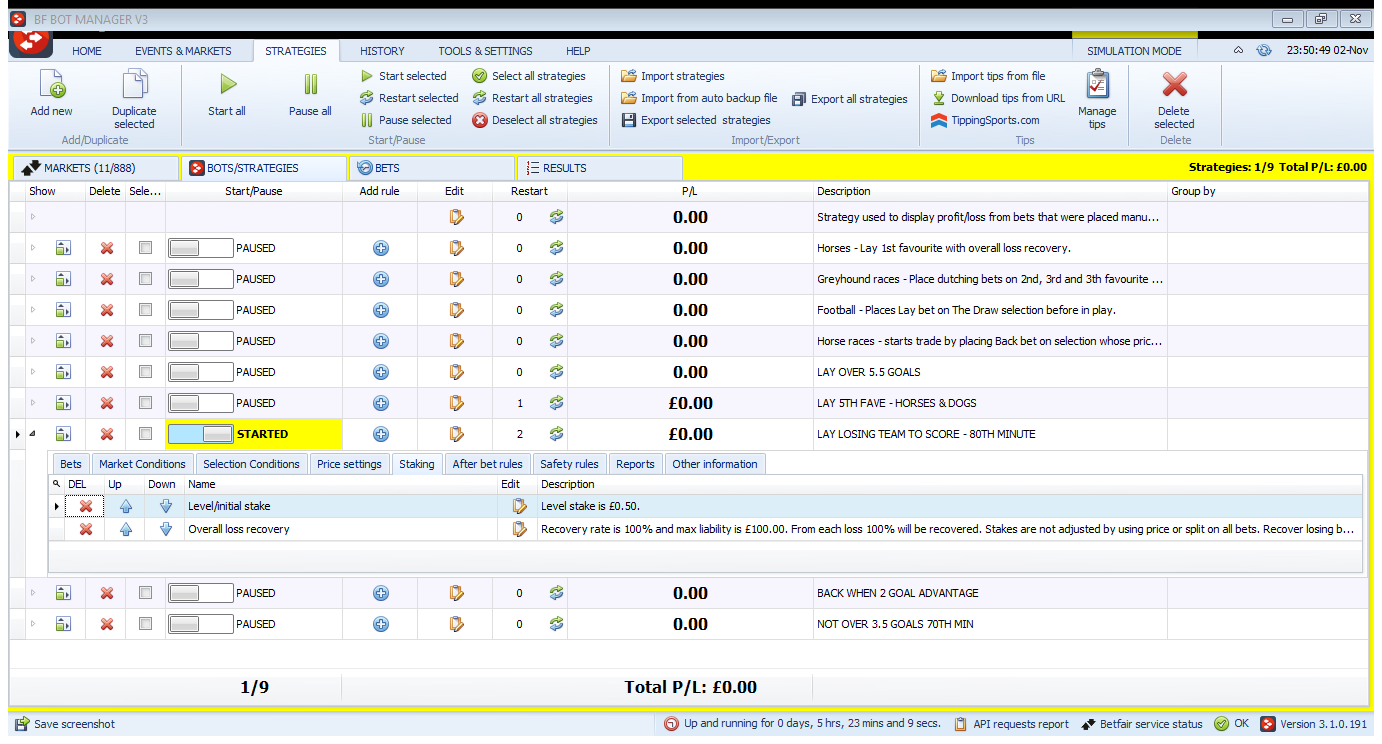1382x744 pixels.
Task: Select checkbox for Horses Lay 1st favourite strategy
Action: [146, 248]
